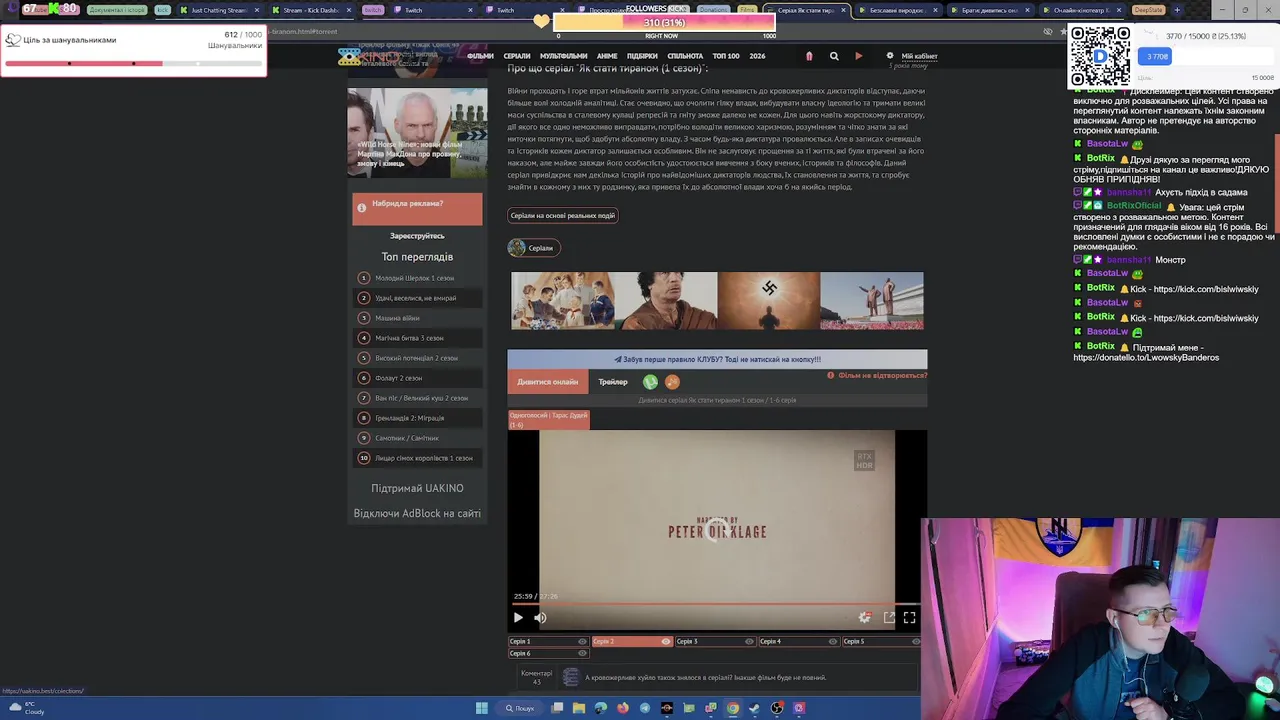
Task: Open tag Серіали на основі реальних подій
Action: [563, 215]
